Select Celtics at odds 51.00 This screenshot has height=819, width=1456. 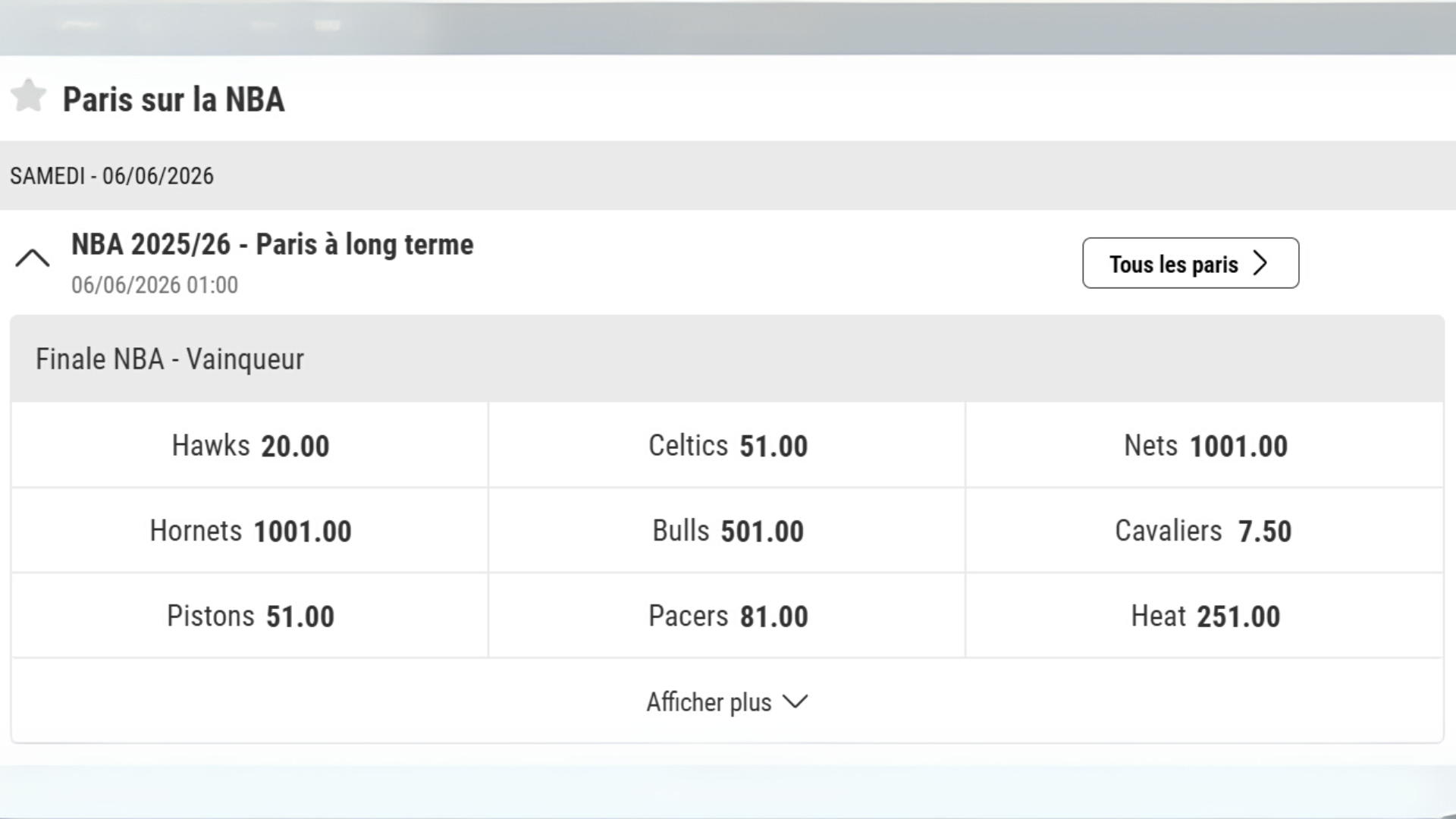pyautogui.click(x=726, y=446)
